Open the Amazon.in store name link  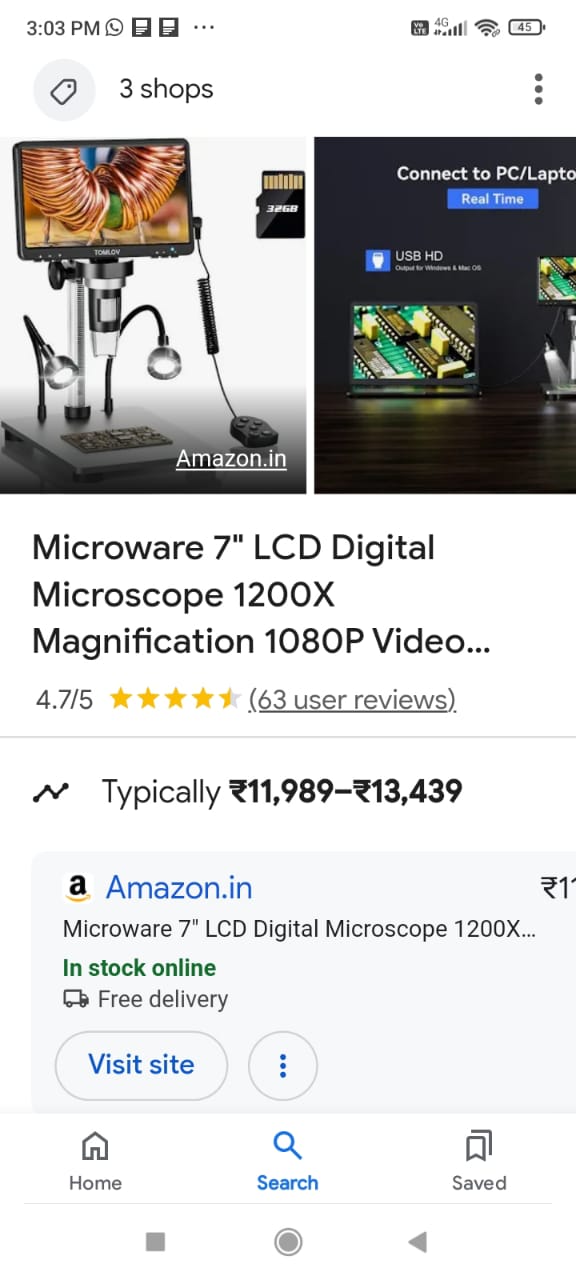point(179,888)
